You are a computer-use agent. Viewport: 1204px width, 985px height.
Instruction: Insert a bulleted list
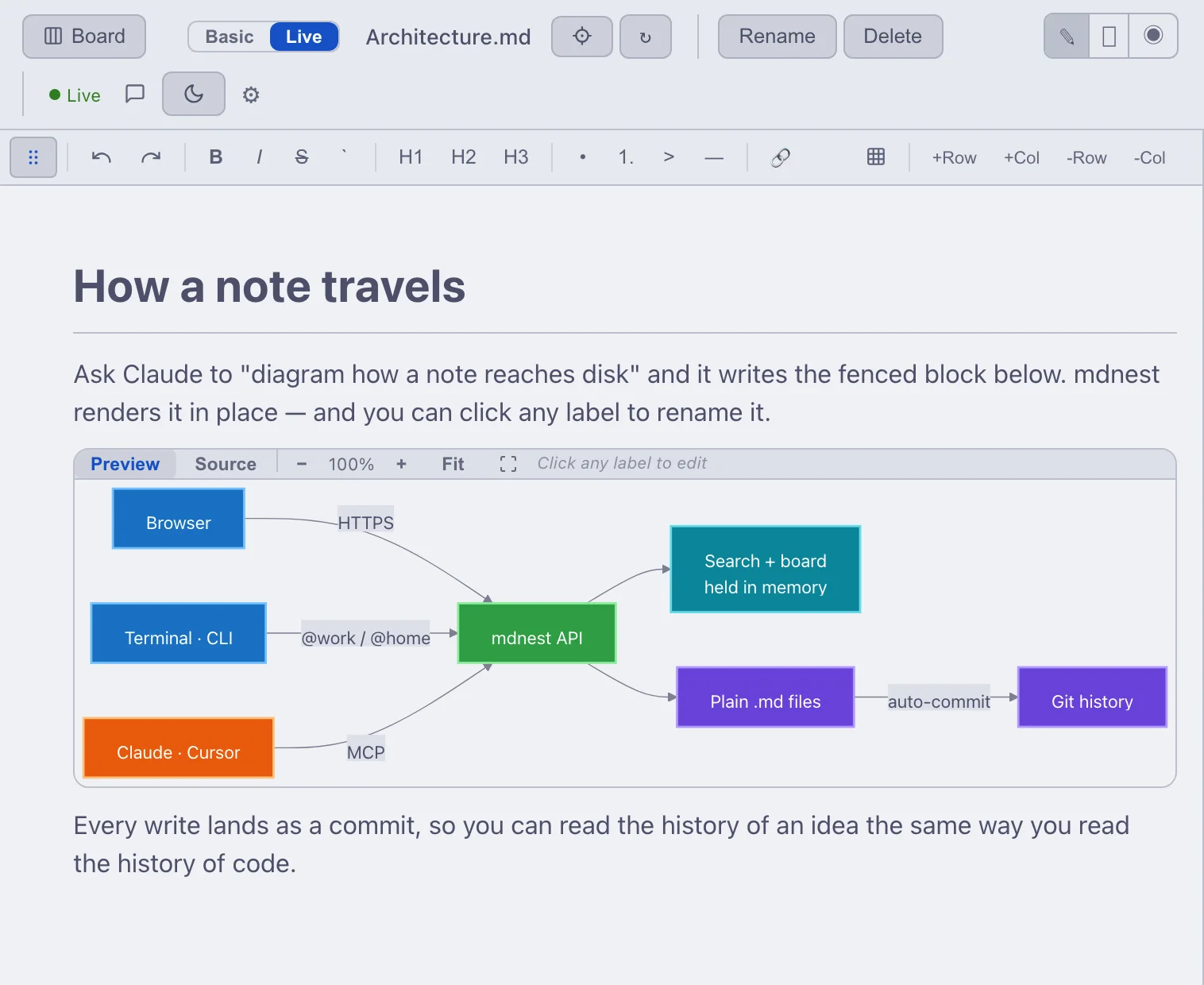tap(583, 157)
